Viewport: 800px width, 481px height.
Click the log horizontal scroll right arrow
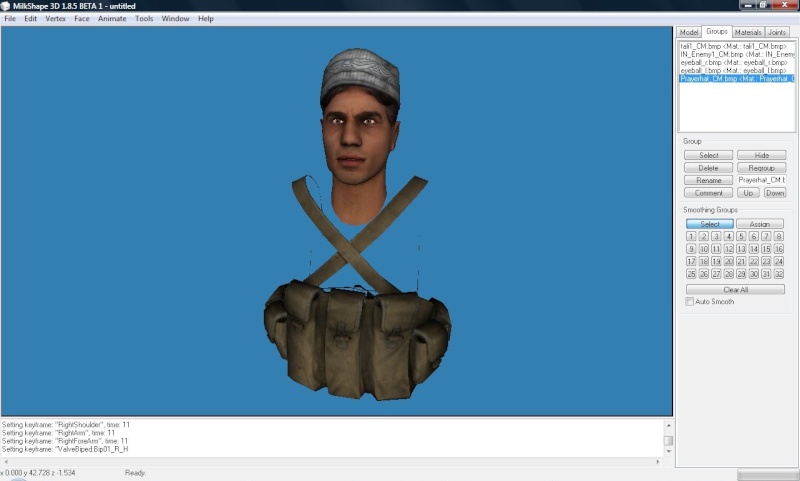(x=658, y=462)
